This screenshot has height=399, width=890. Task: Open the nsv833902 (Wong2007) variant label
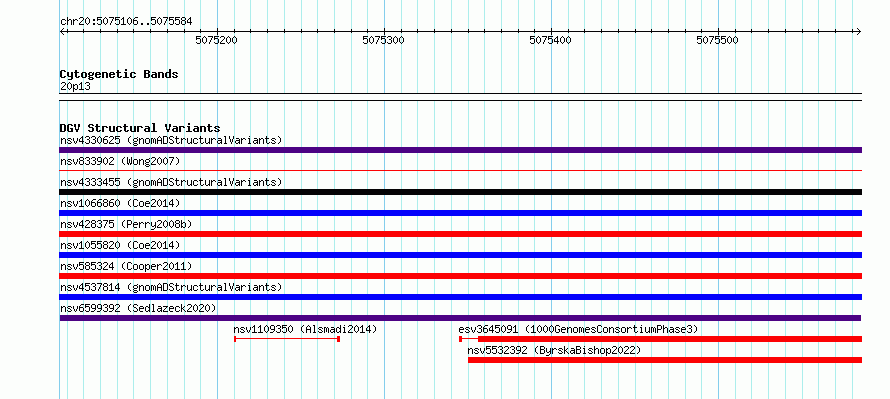(120, 161)
